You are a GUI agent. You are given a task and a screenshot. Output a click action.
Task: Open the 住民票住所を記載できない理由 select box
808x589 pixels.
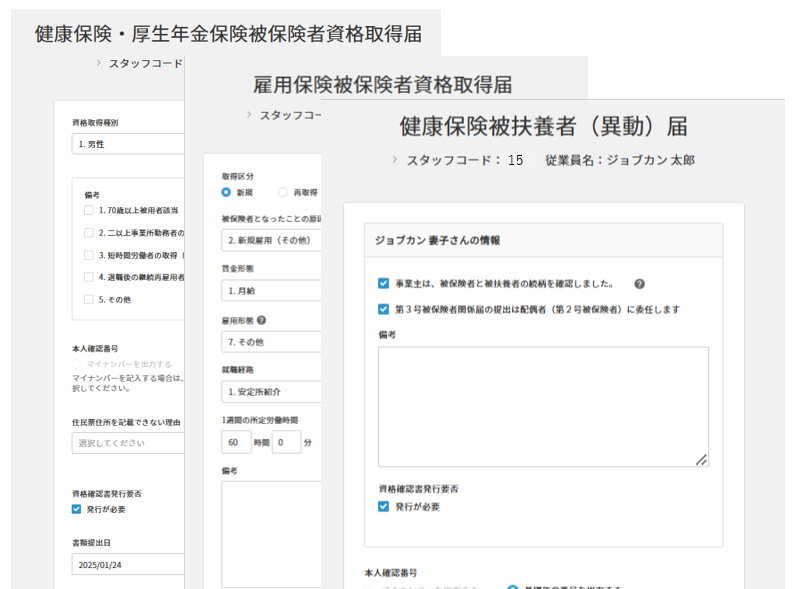pyautogui.click(x=128, y=443)
